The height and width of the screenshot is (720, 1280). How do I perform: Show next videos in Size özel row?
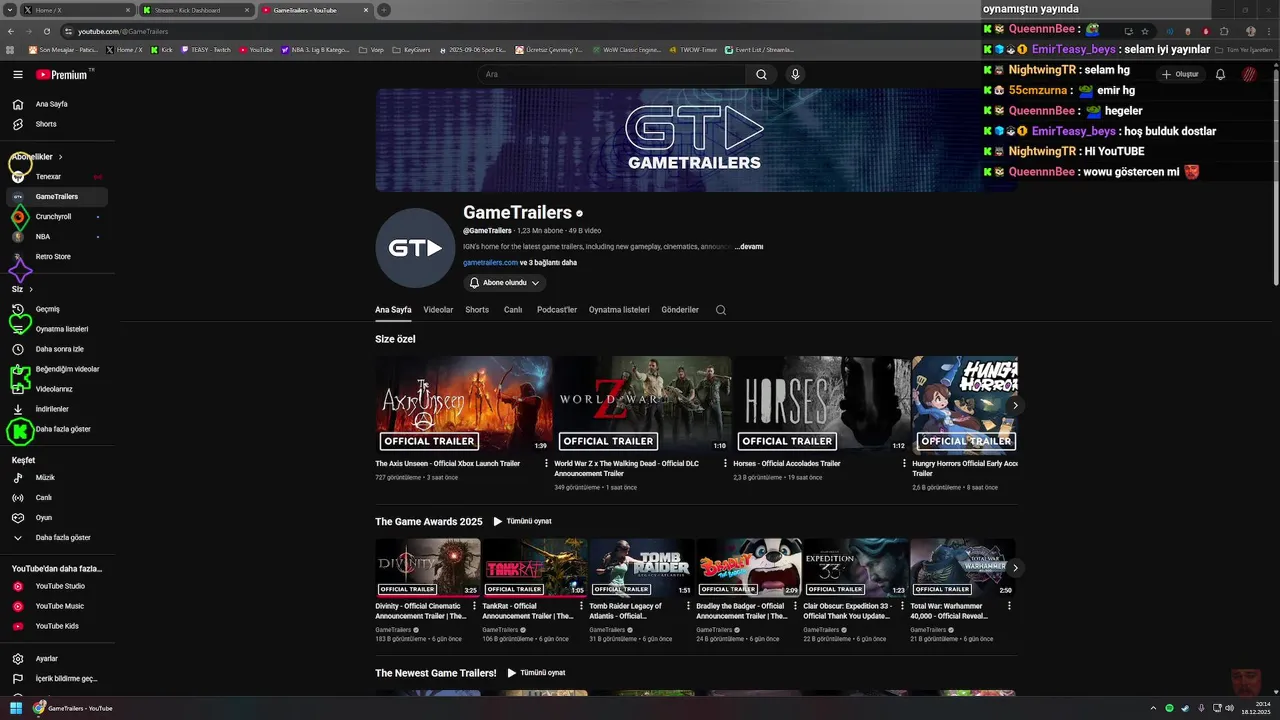click(x=1015, y=405)
